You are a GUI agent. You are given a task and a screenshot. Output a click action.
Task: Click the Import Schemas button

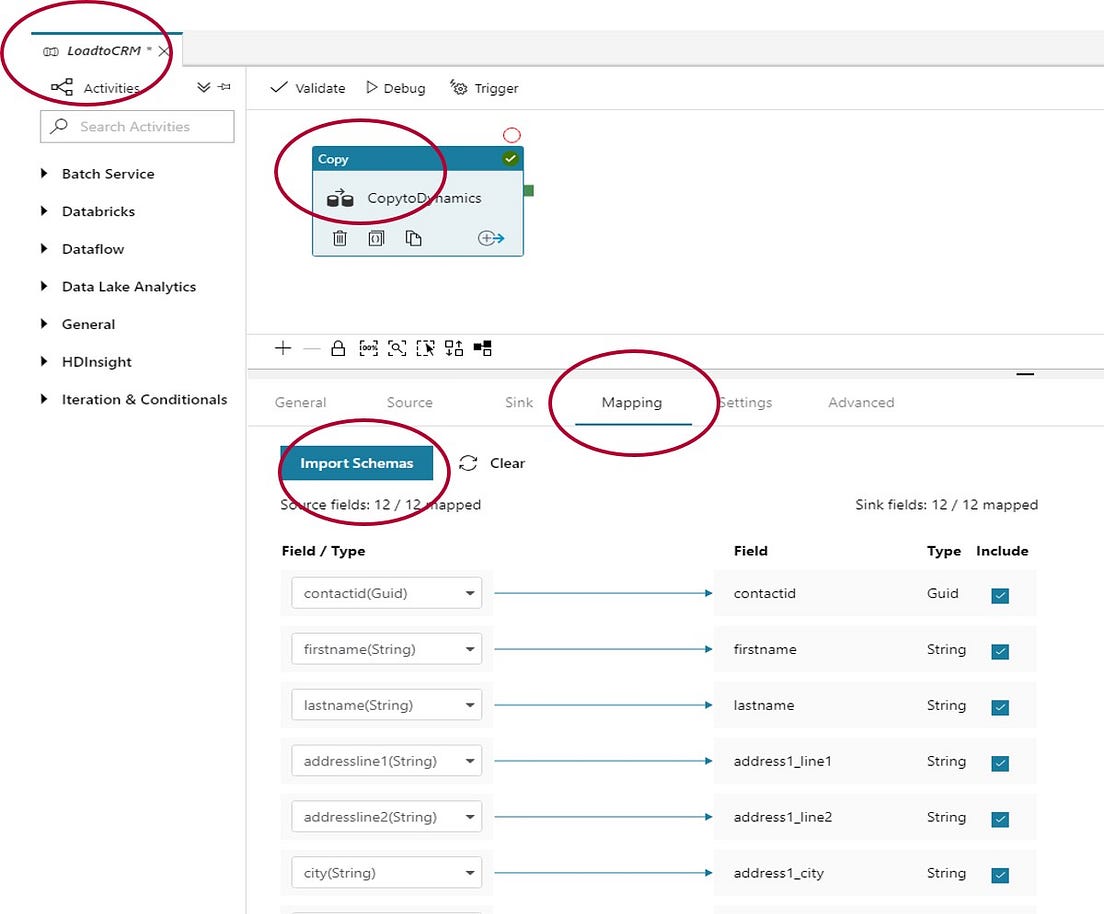[x=357, y=463]
